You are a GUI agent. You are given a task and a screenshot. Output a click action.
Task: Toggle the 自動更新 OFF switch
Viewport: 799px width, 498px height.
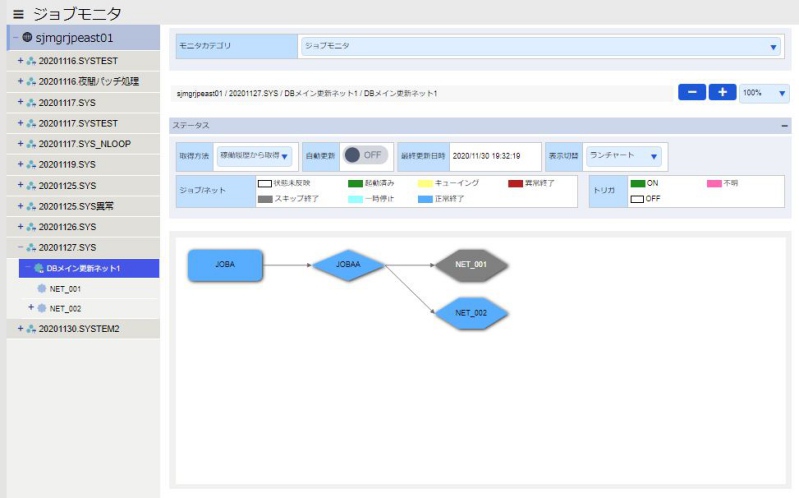pos(365,155)
